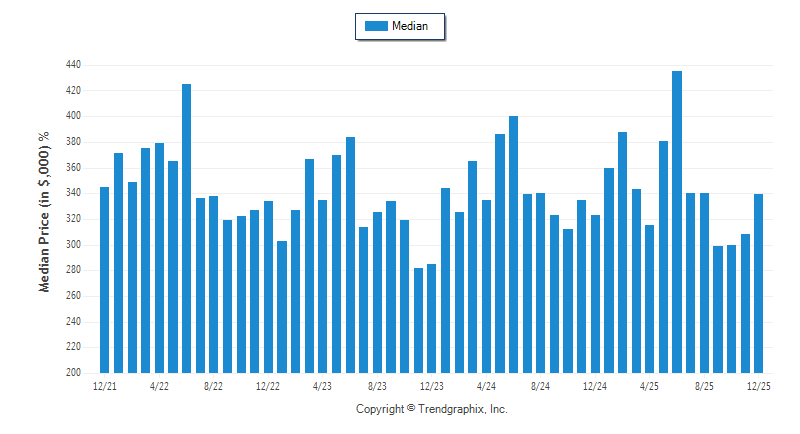
Task: Click the 440 y-axis value
Action: pyautogui.click(x=73, y=65)
